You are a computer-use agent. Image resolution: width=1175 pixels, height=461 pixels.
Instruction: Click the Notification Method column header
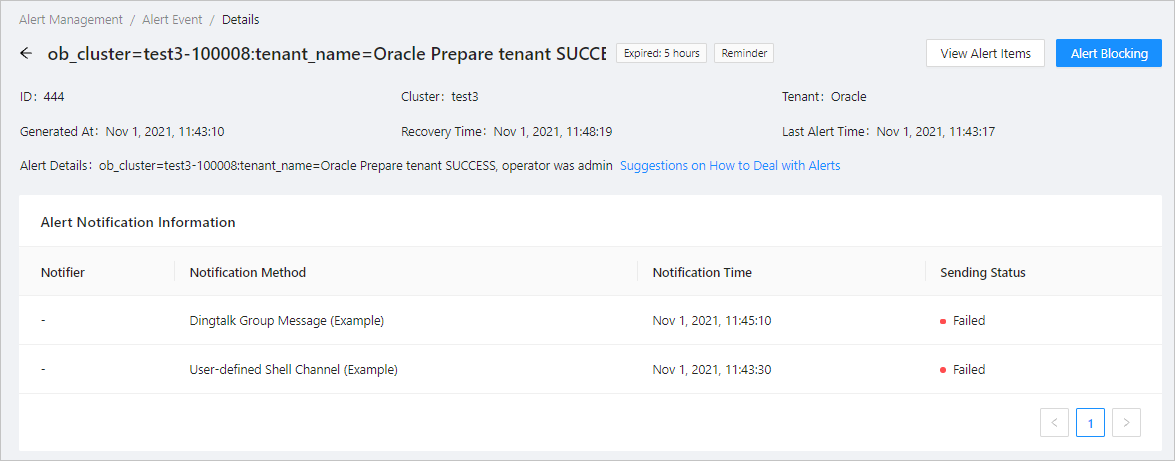[248, 272]
